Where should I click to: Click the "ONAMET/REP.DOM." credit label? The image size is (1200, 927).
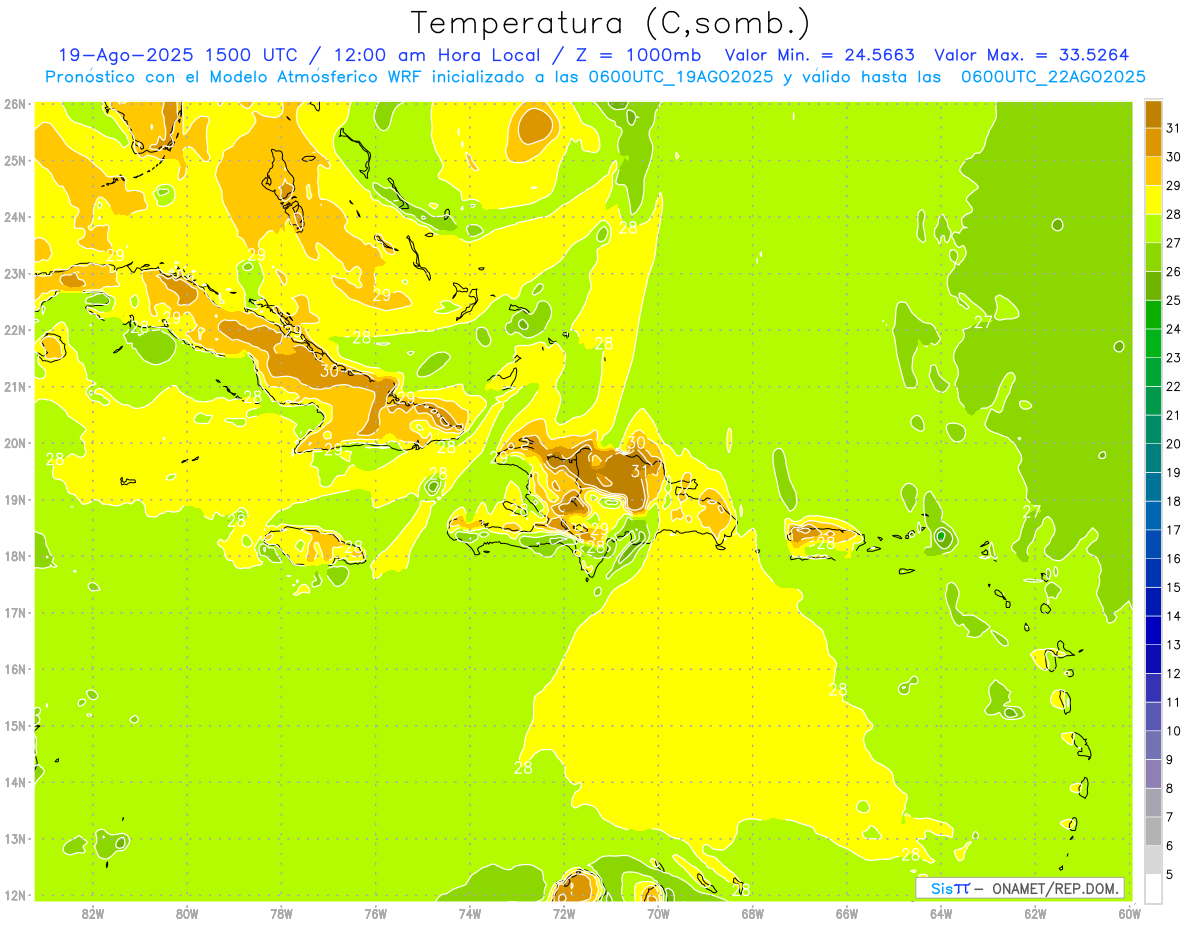pyautogui.click(x=1054, y=888)
